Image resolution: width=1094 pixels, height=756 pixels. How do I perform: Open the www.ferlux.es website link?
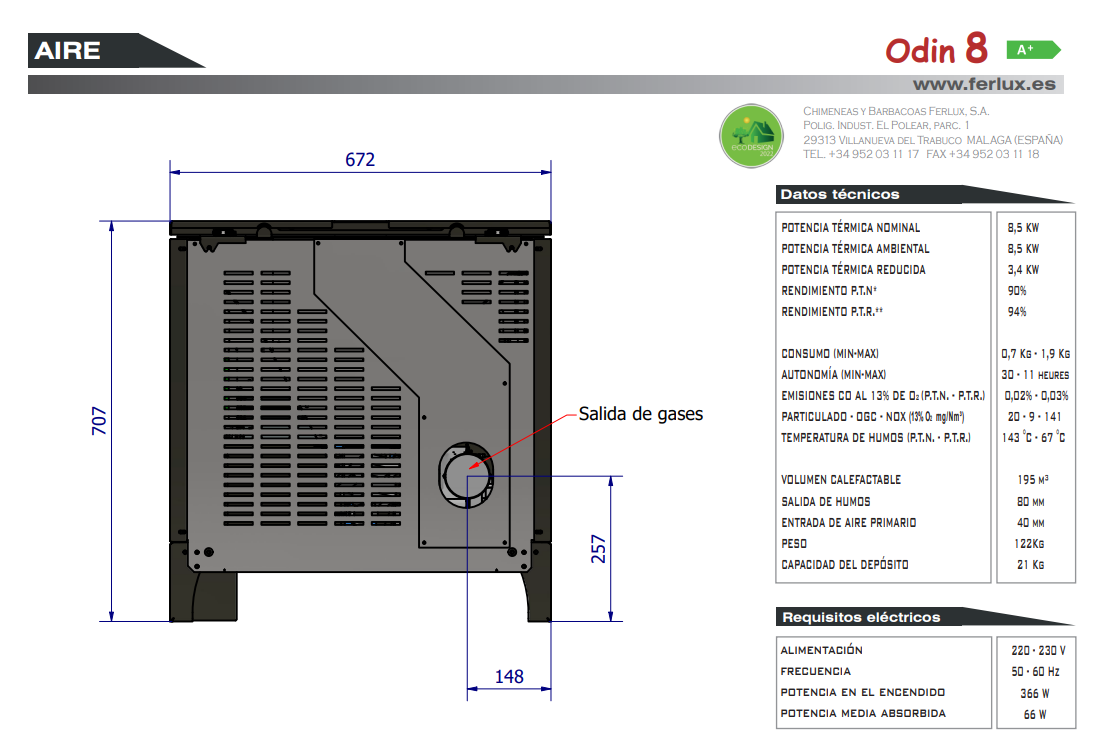click(x=984, y=84)
